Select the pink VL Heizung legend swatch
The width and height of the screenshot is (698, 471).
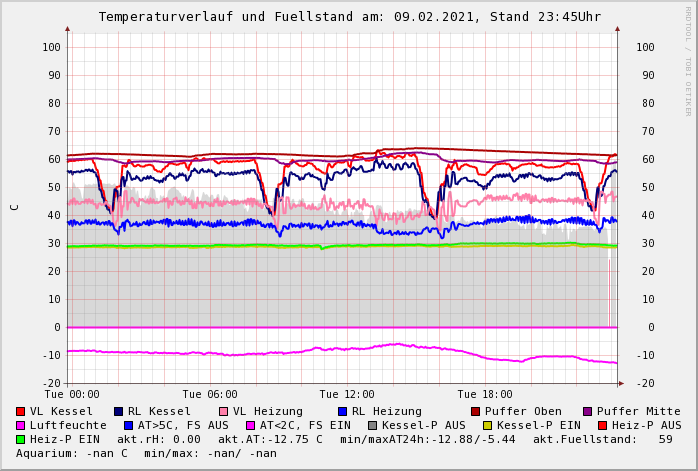coord(223,411)
